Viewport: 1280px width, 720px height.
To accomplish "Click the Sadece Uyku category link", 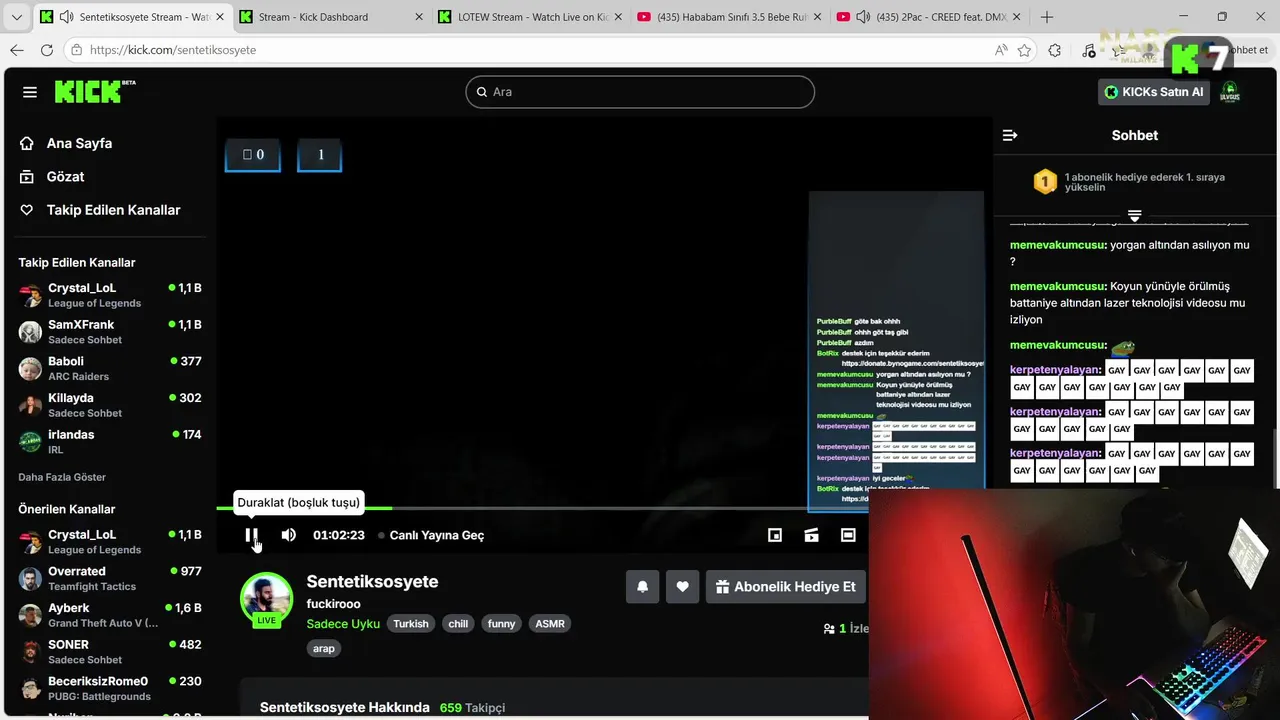I will [343, 623].
